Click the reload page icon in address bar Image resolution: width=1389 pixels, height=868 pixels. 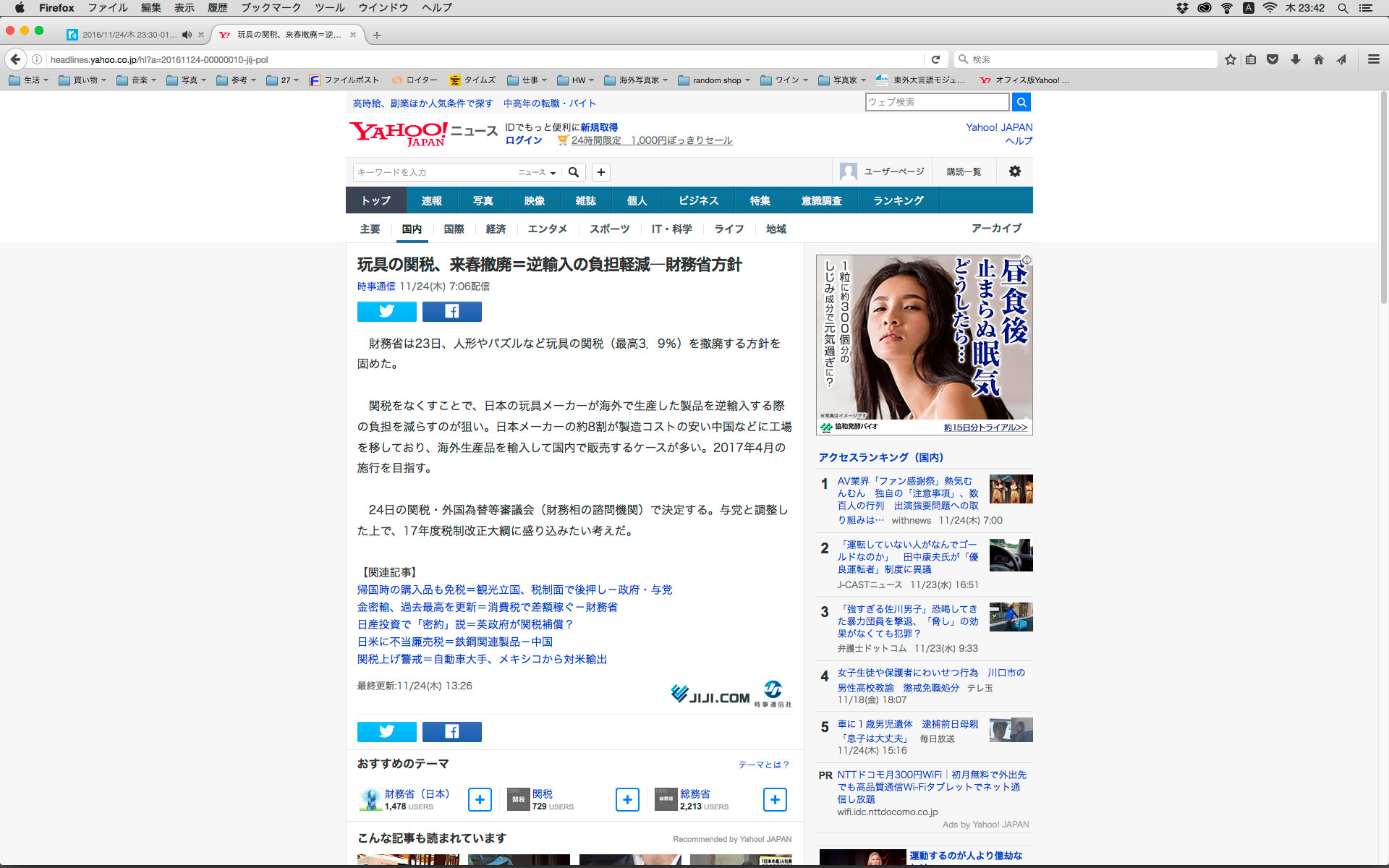pyautogui.click(x=935, y=59)
